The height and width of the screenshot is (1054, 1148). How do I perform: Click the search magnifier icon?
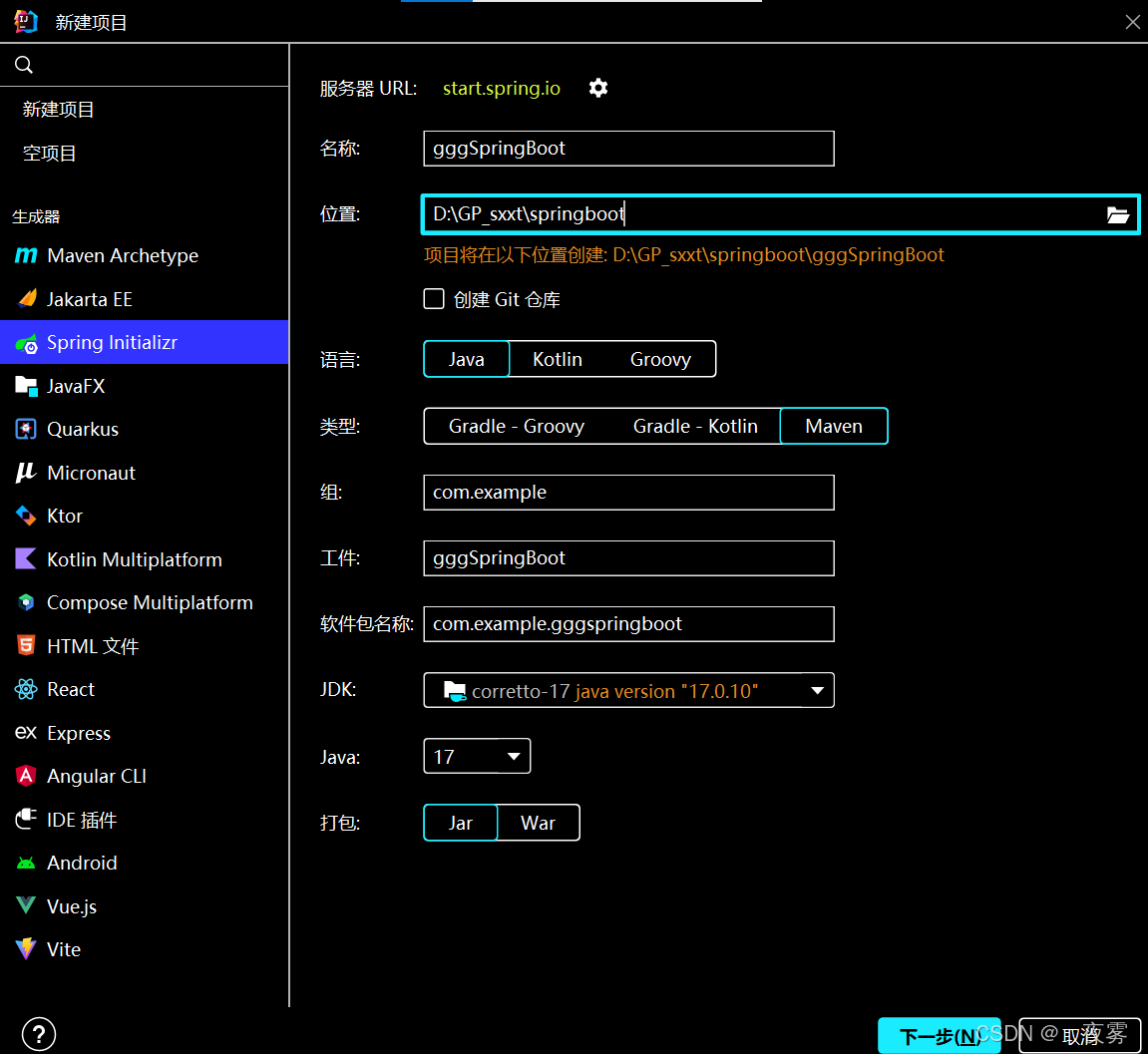click(23, 65)
